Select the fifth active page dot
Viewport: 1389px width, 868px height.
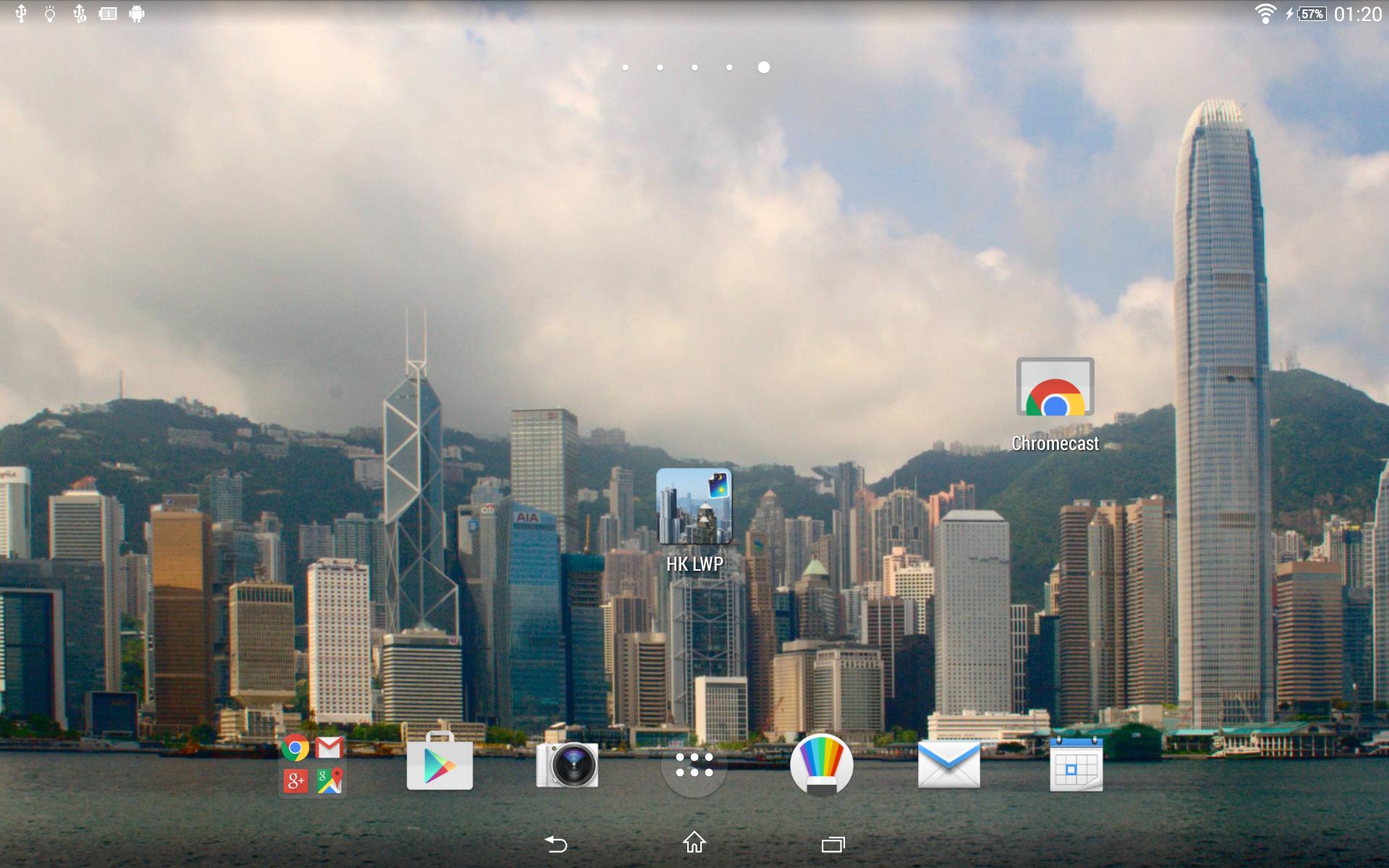[x=764, y=67]
